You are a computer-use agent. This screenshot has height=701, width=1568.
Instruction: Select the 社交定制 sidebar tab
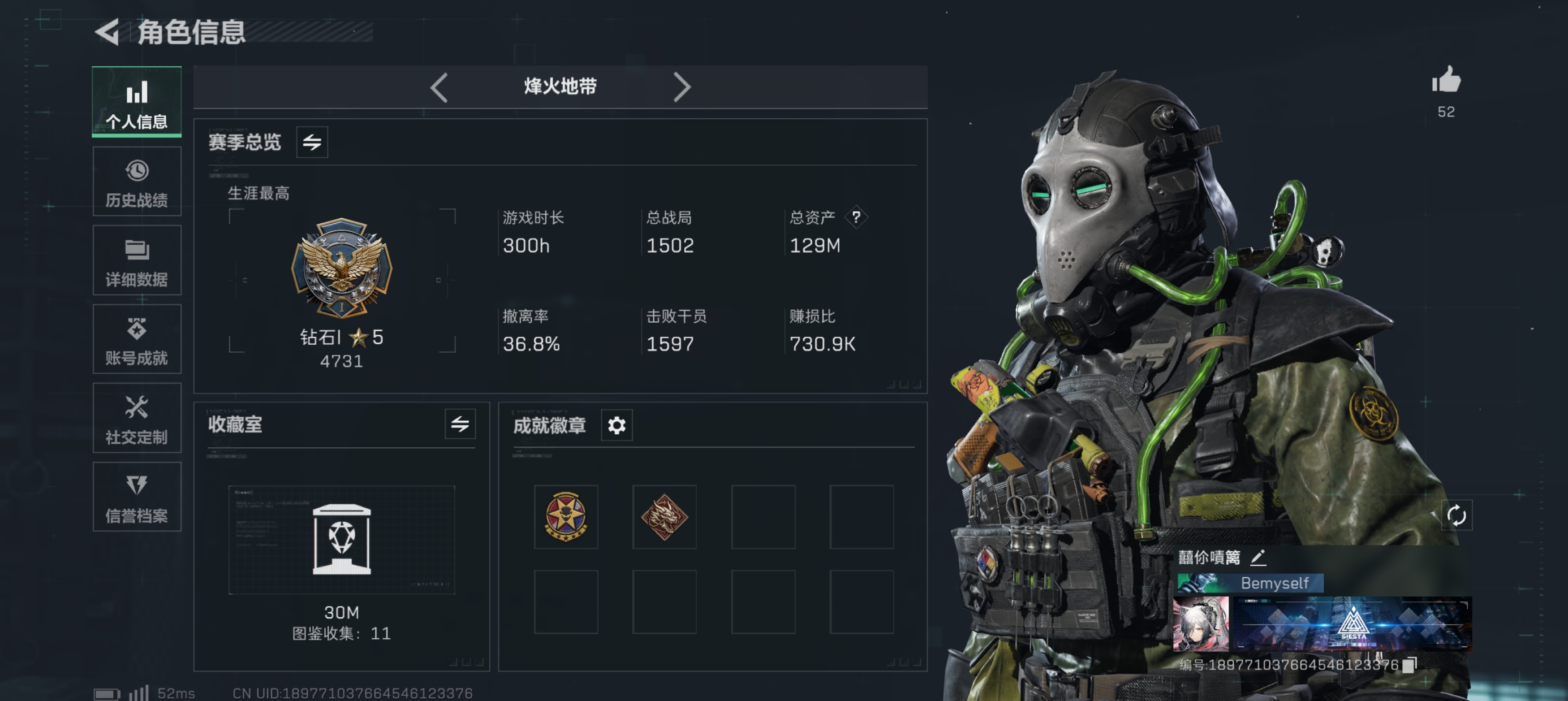[137, 418]
